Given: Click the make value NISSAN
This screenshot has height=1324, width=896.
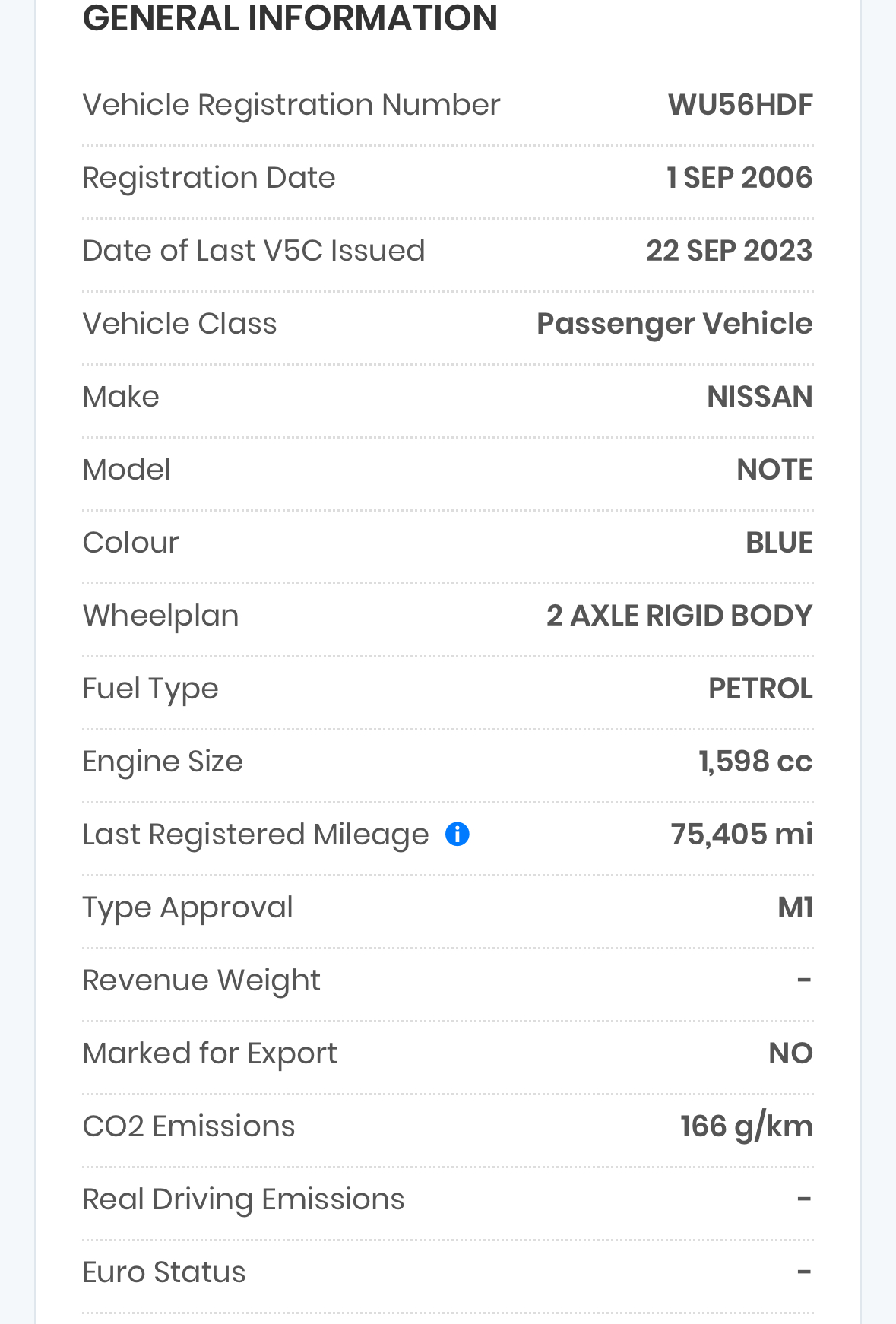Looking at the screenshot, I should click(759, 397).
